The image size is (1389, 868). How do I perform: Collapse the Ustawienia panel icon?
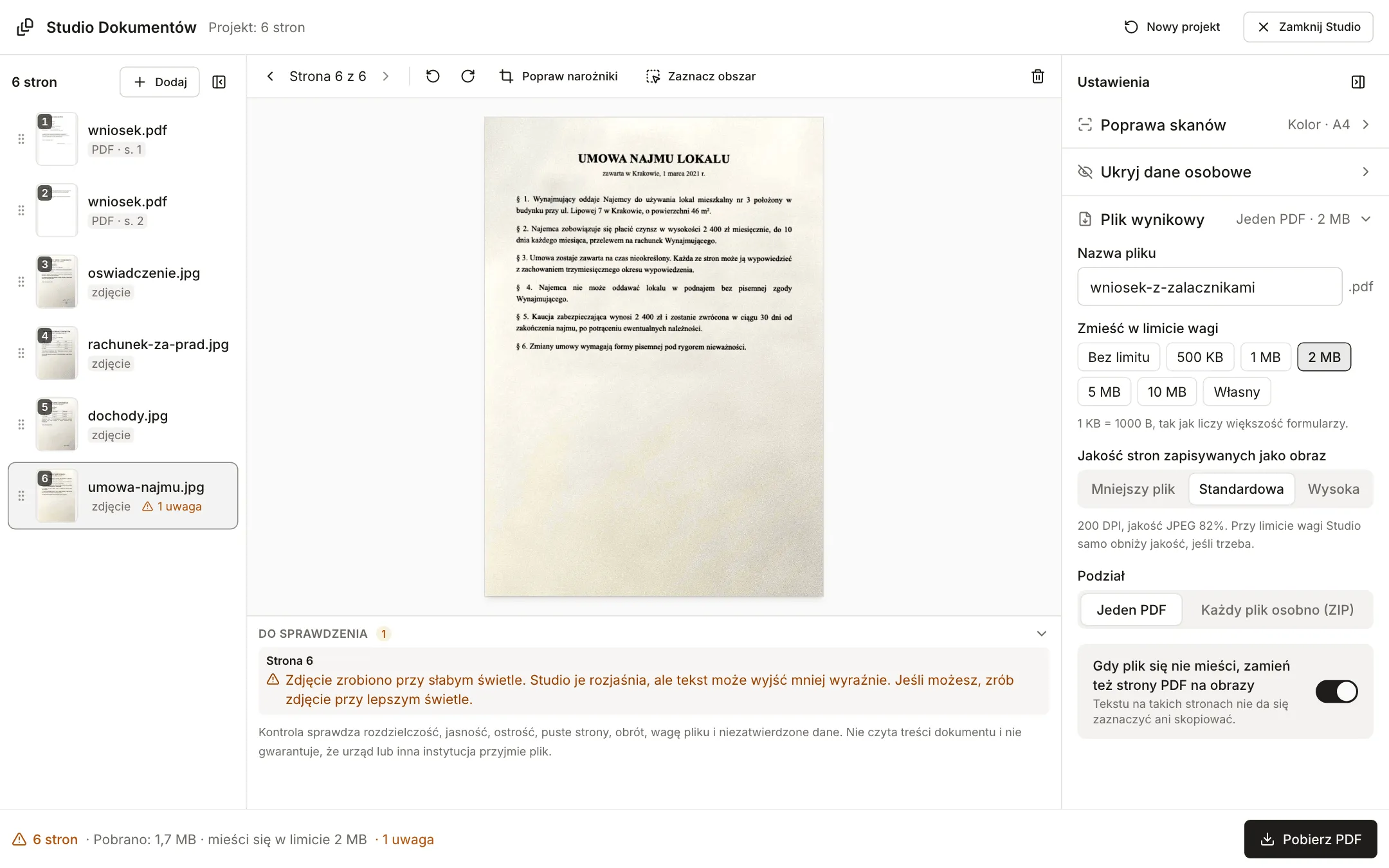[x=1358, y=82]
